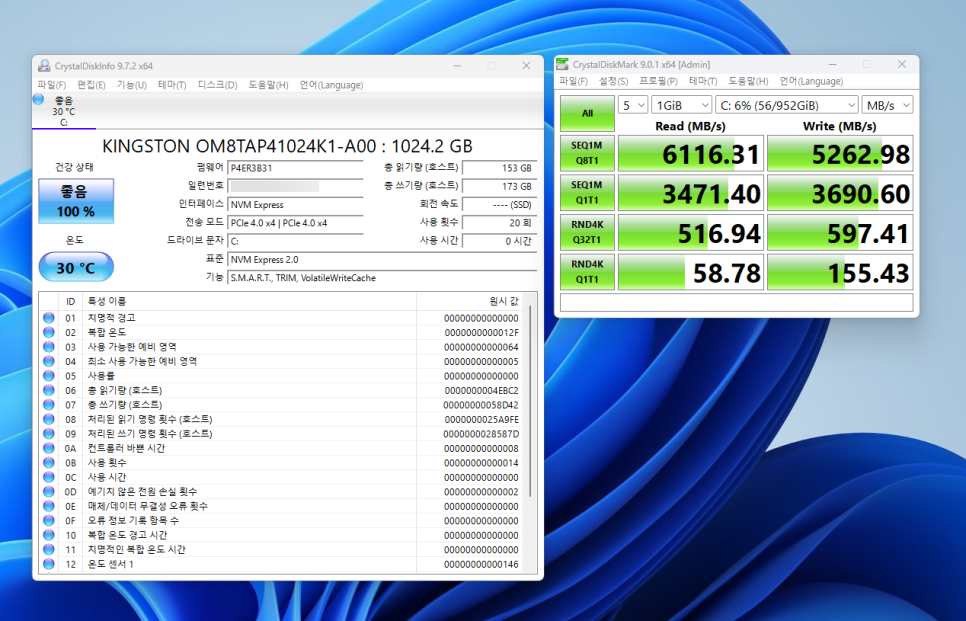Click status orb beside 복합 온도 attribute
This screenshot has height=621, width=966.
49,332
